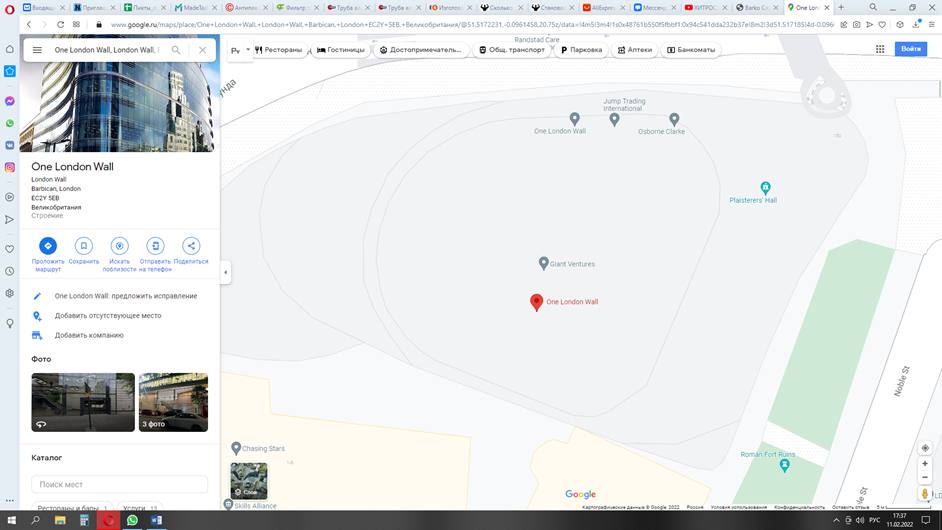Screen dimensions: 942x530
Task: Open Opera history clock icon
Action: point(10,271)
